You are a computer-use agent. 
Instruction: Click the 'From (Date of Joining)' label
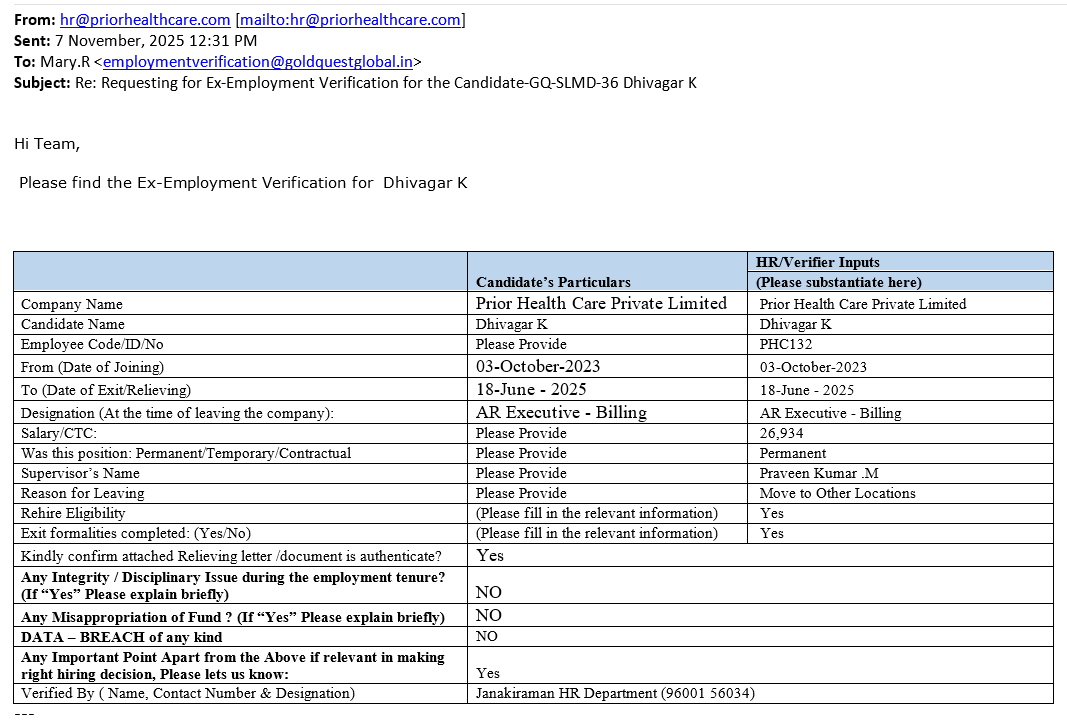tap(92, 367)
